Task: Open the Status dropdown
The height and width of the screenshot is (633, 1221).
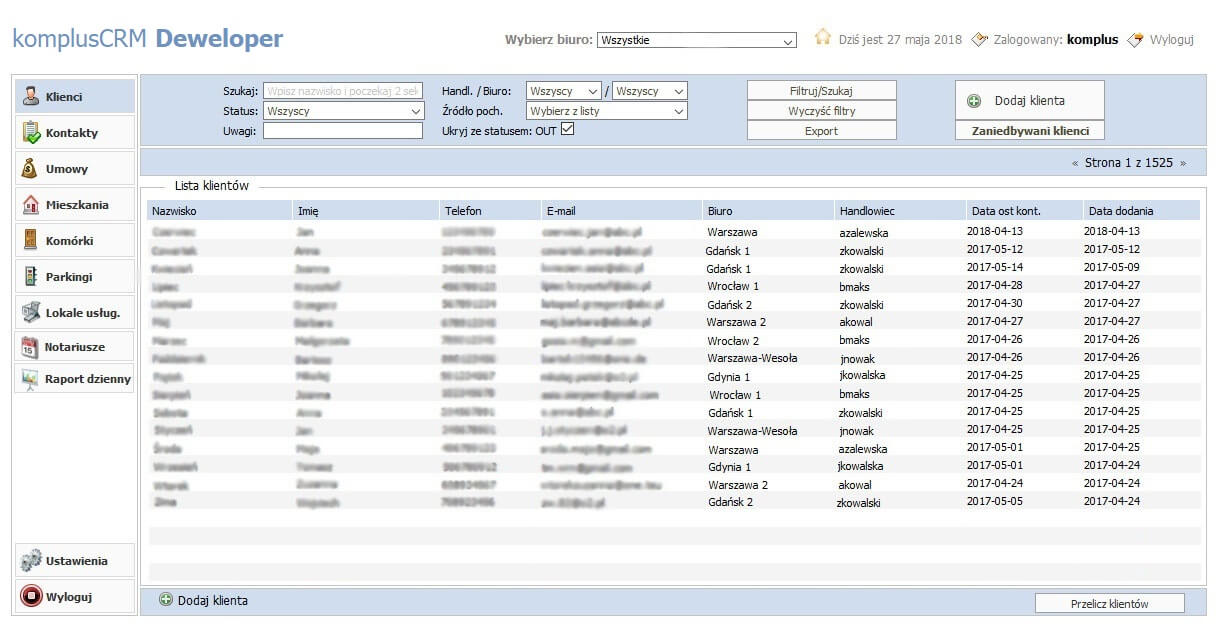Action: 344,111
